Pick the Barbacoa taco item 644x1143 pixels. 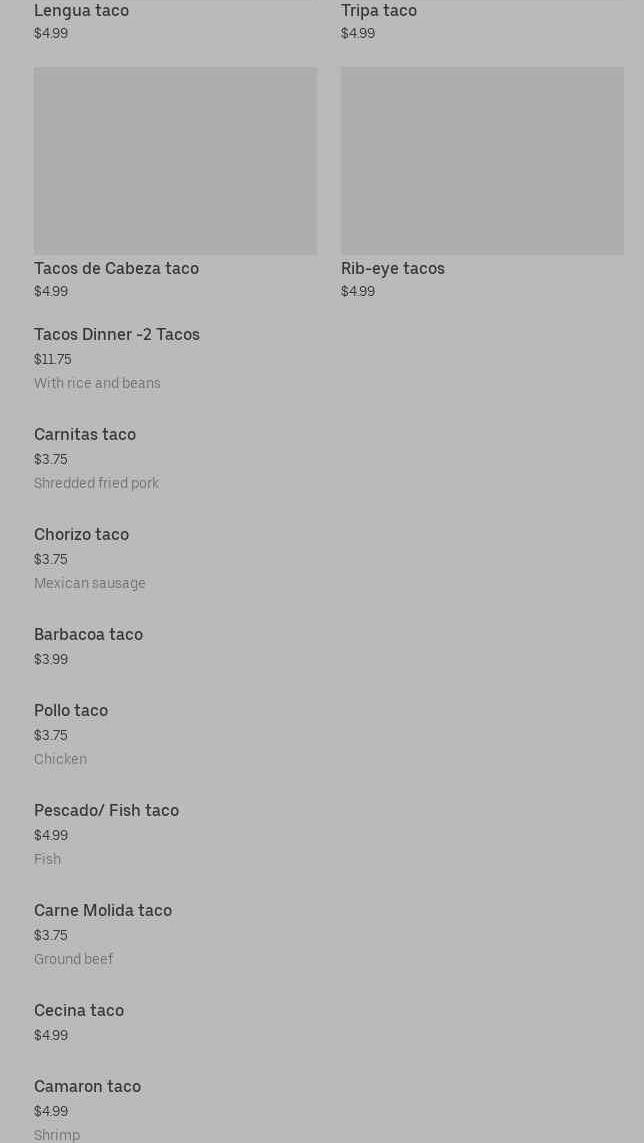(88, 635)
